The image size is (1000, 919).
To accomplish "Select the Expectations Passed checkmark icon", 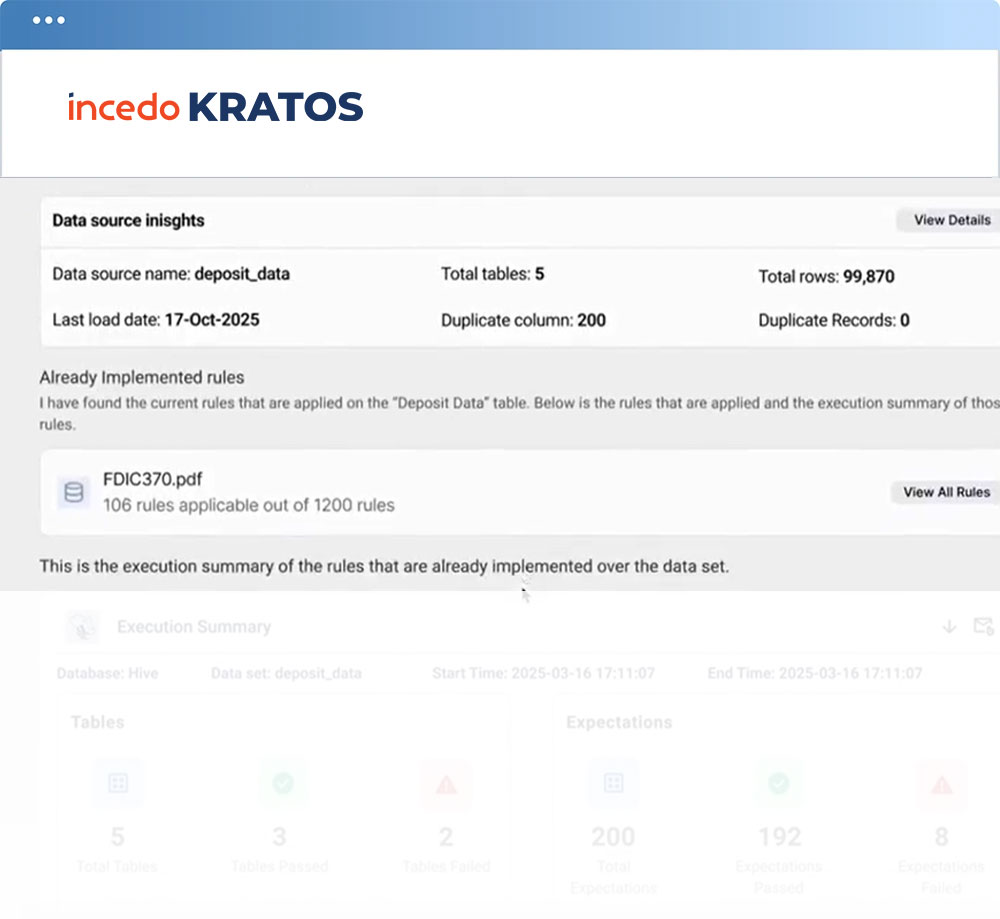I will pos(779,784).
